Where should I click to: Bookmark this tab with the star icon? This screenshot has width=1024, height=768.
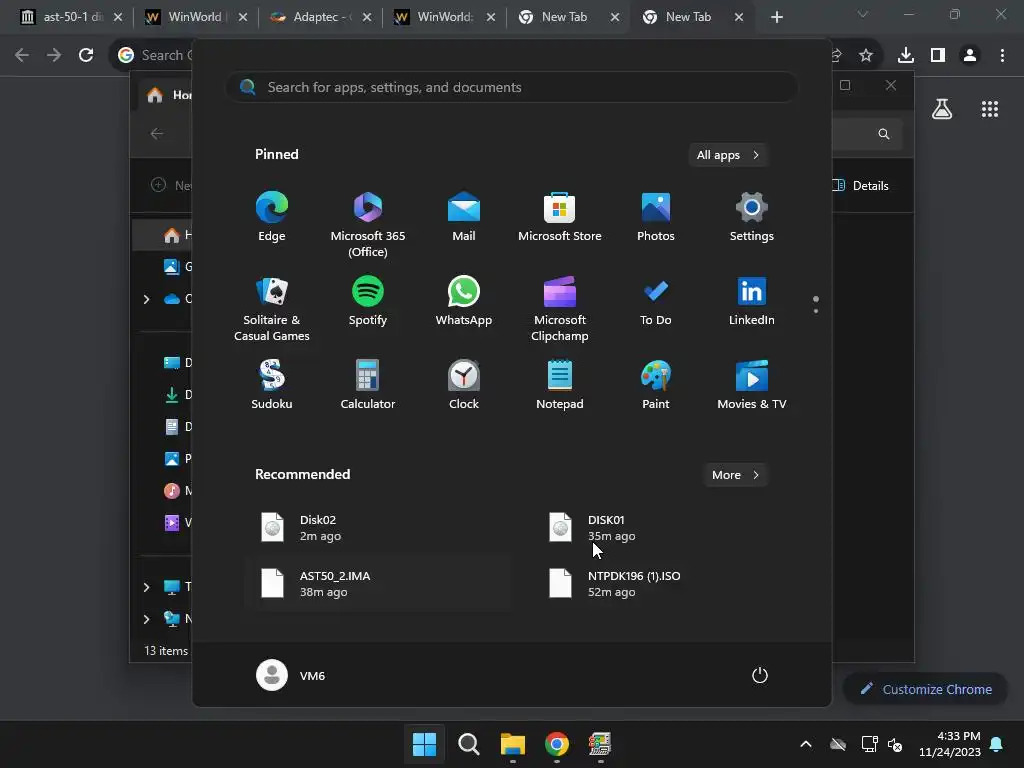[x=866, y=55]
